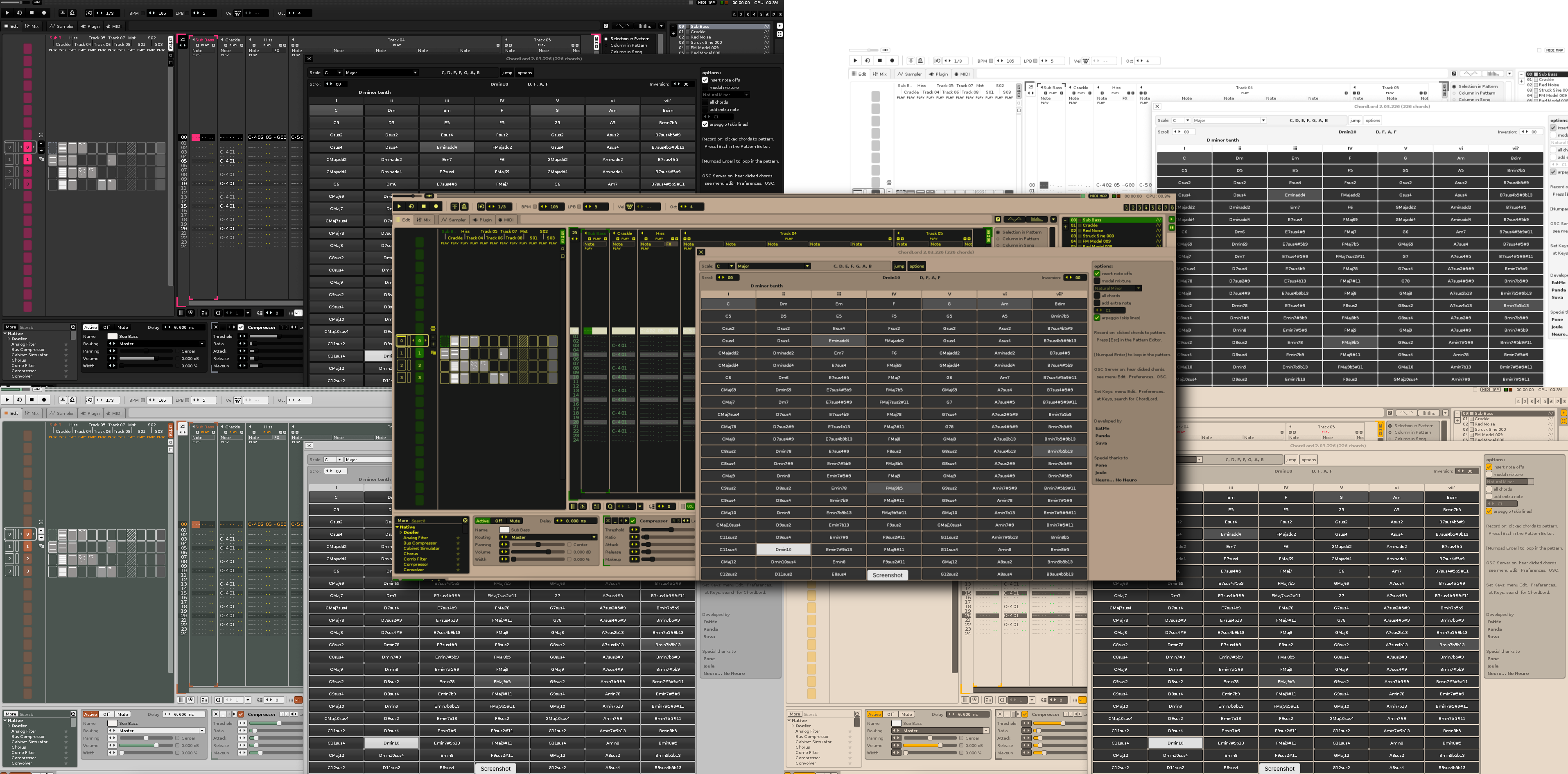Viewport: 1568px width, 774px height.
Task: Click the scope waveform icon in front window toolbar
Action: click(1014, 219)
